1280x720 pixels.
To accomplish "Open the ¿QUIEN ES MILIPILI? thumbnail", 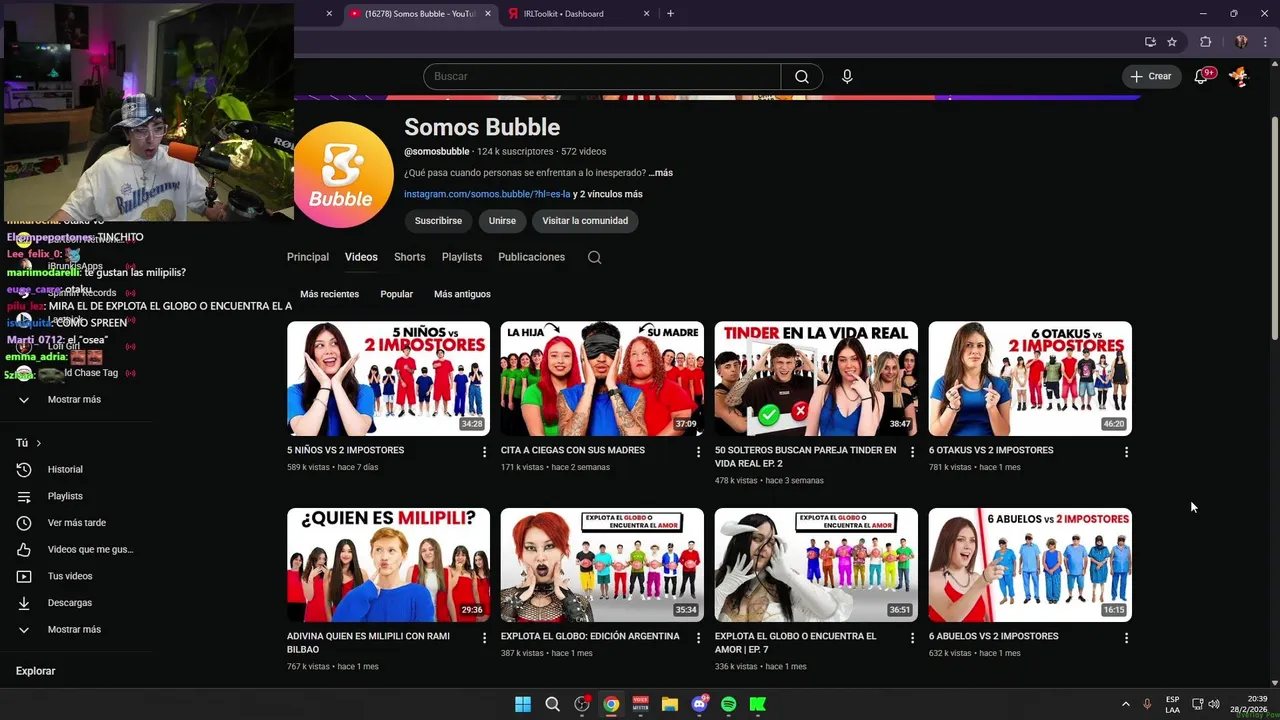I will click(x=388, y=565).
